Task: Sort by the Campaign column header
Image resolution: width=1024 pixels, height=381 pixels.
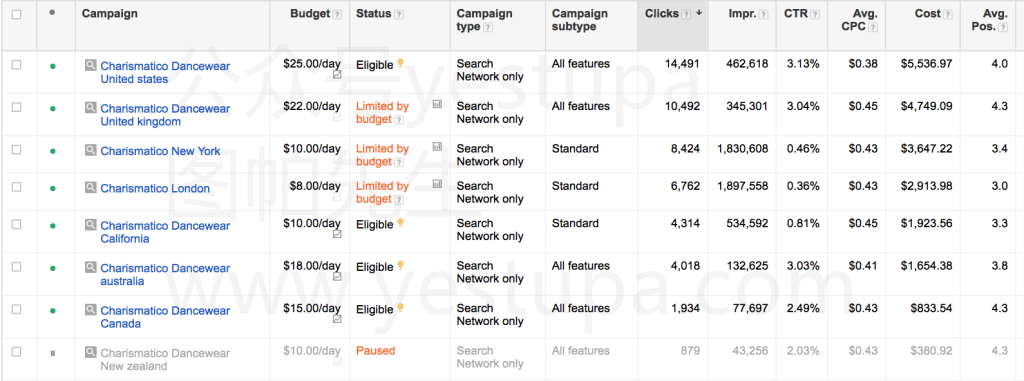Action: pyautogui.click(x=110, y=14)
